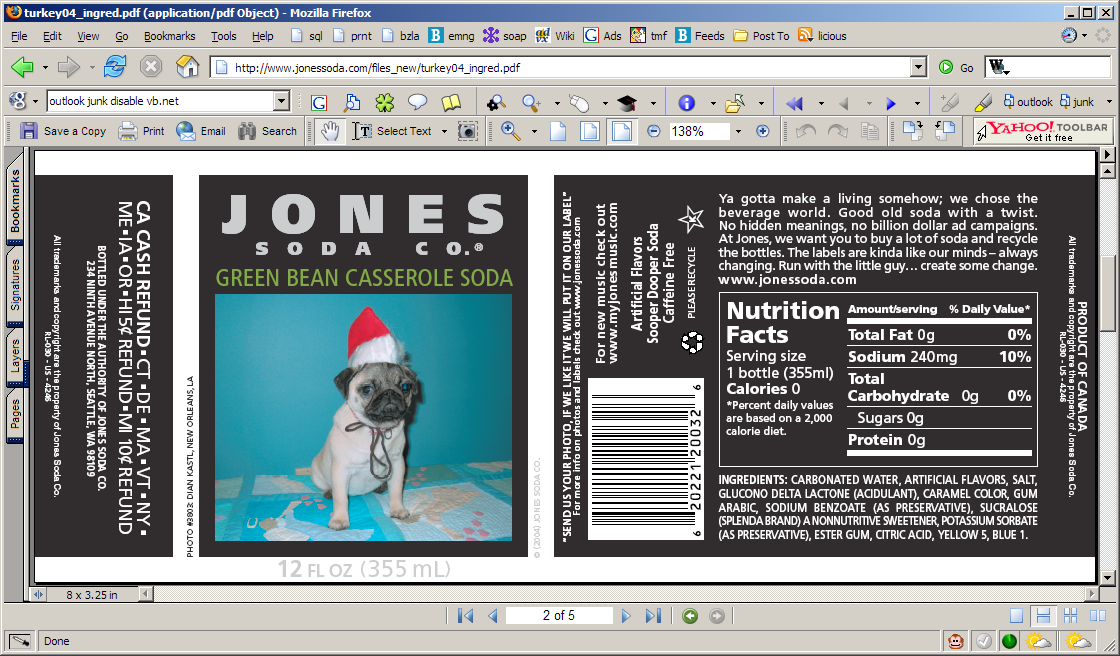The height and width of the screenshot is (656, 1120).
Task: Click the Print button
Action: tap(141, 131)
